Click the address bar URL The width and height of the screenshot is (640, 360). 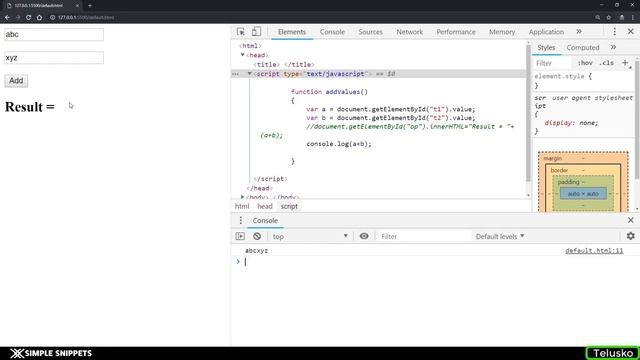pyautogui.click(x=86, y=18)
